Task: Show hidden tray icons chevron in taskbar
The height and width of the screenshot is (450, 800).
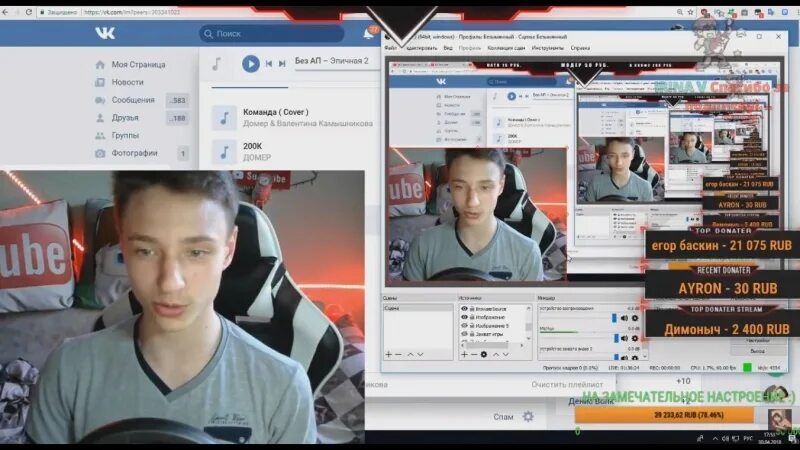Action: 715,438
